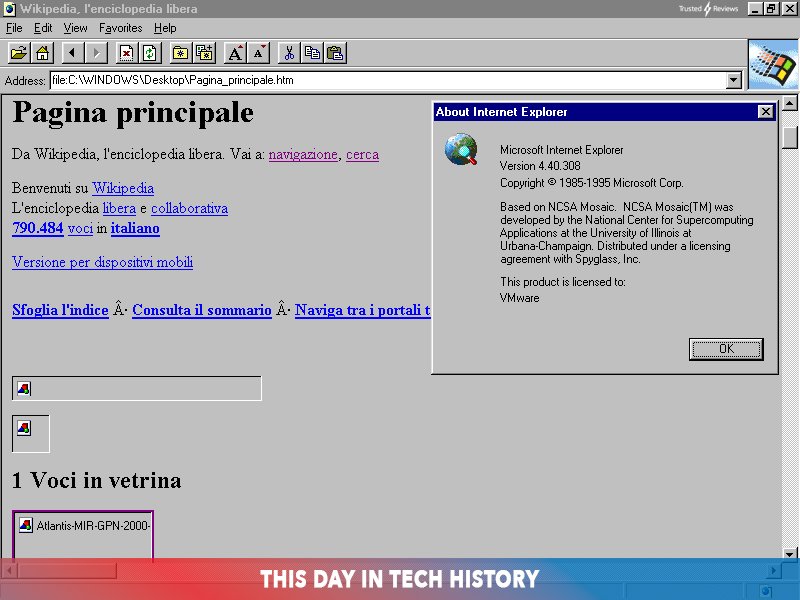Click the Restore window button

tap(771, 9)
